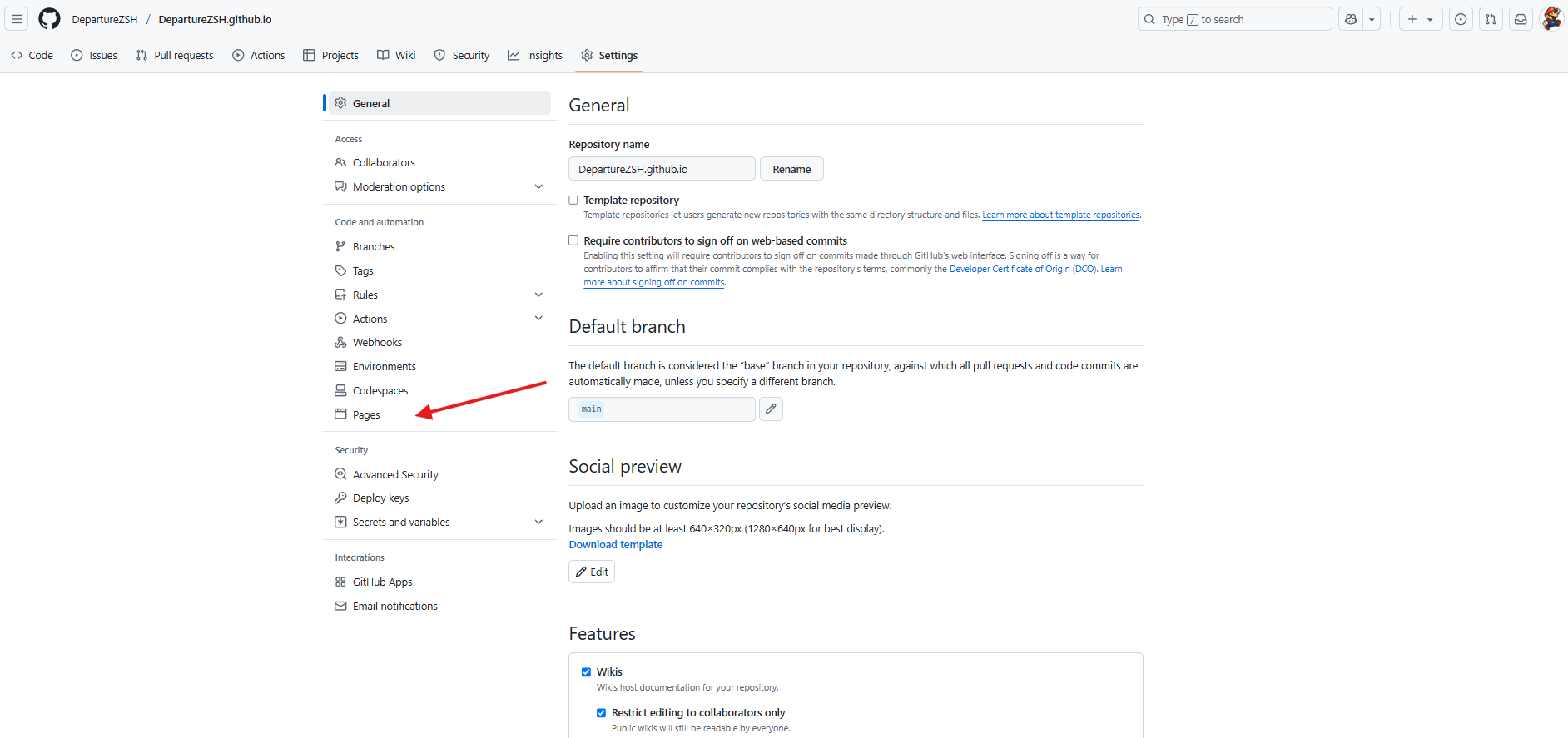The image size is (1568, 738).
Task: Open the Download template link
Action: pos(616,544)
